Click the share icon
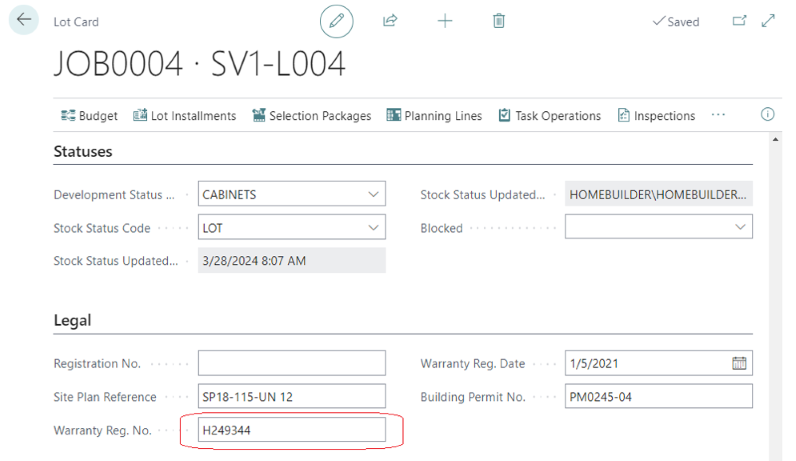This screenshot has width=796, height=461. [x=391, y=21]
